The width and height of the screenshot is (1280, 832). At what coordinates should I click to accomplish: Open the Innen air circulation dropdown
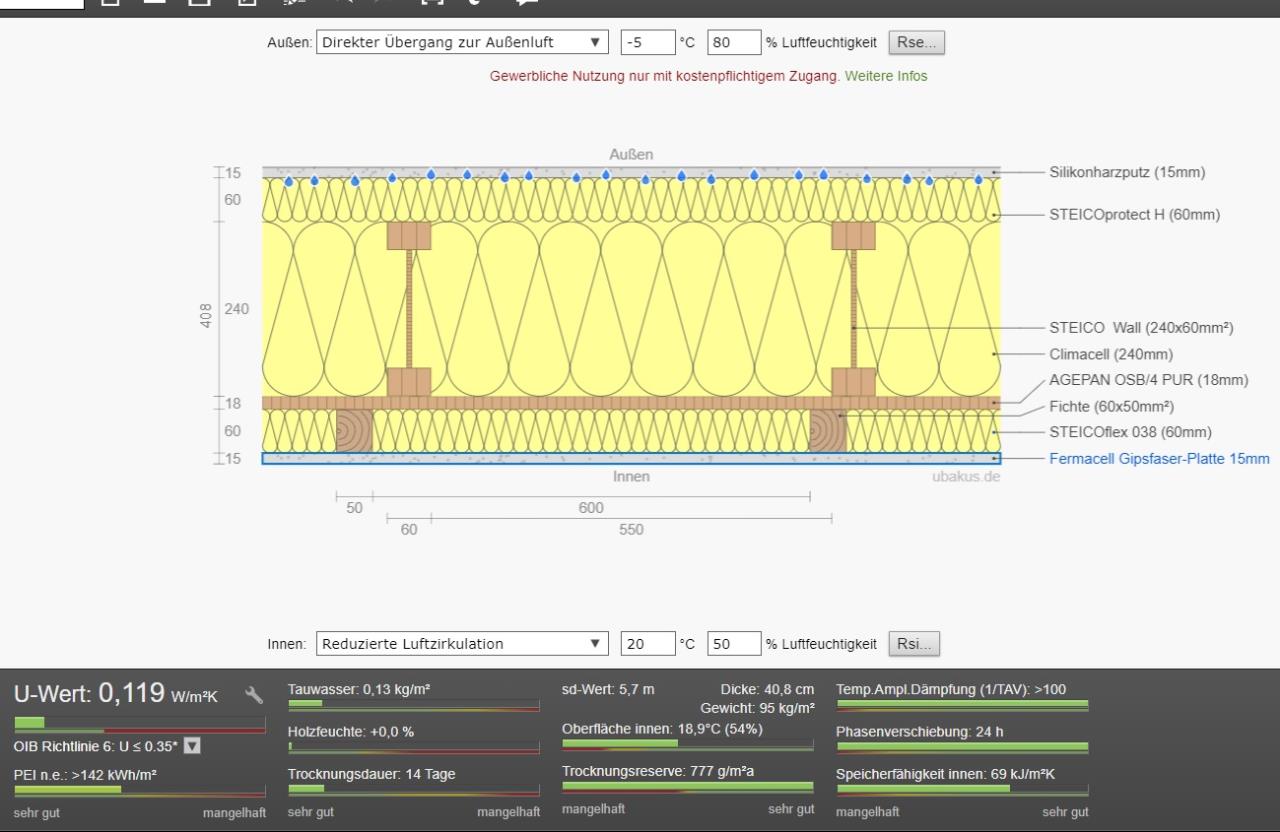[462, 644]
